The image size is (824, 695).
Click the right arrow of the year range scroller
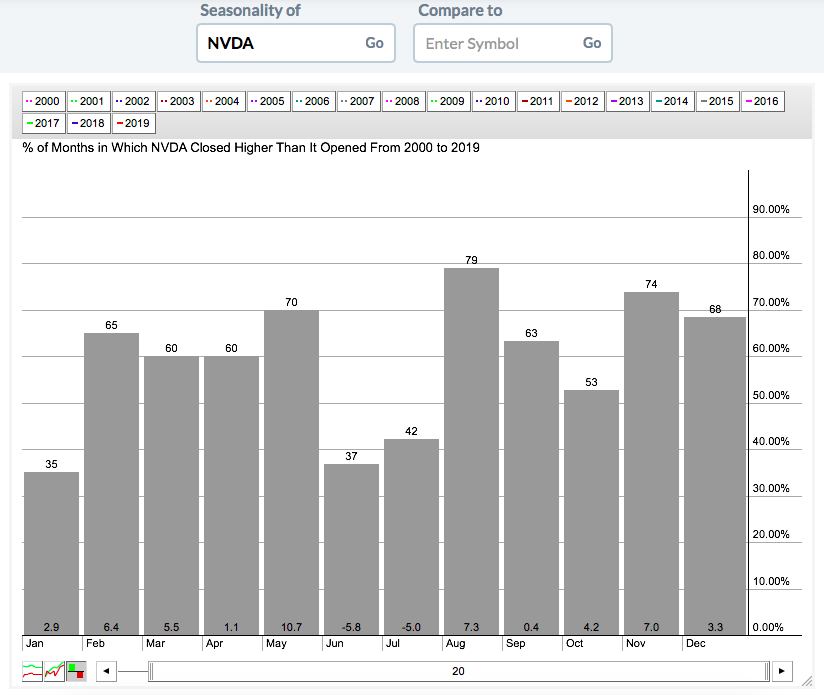tap(782, 671)
